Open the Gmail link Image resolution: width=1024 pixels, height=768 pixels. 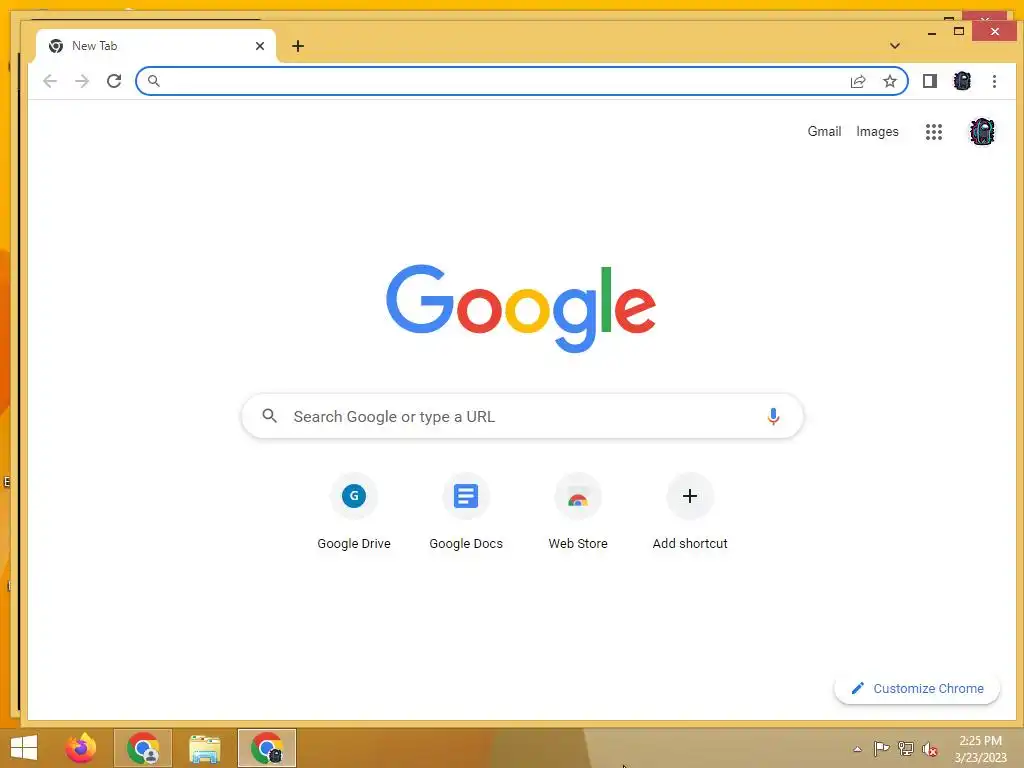coord(824,131)
